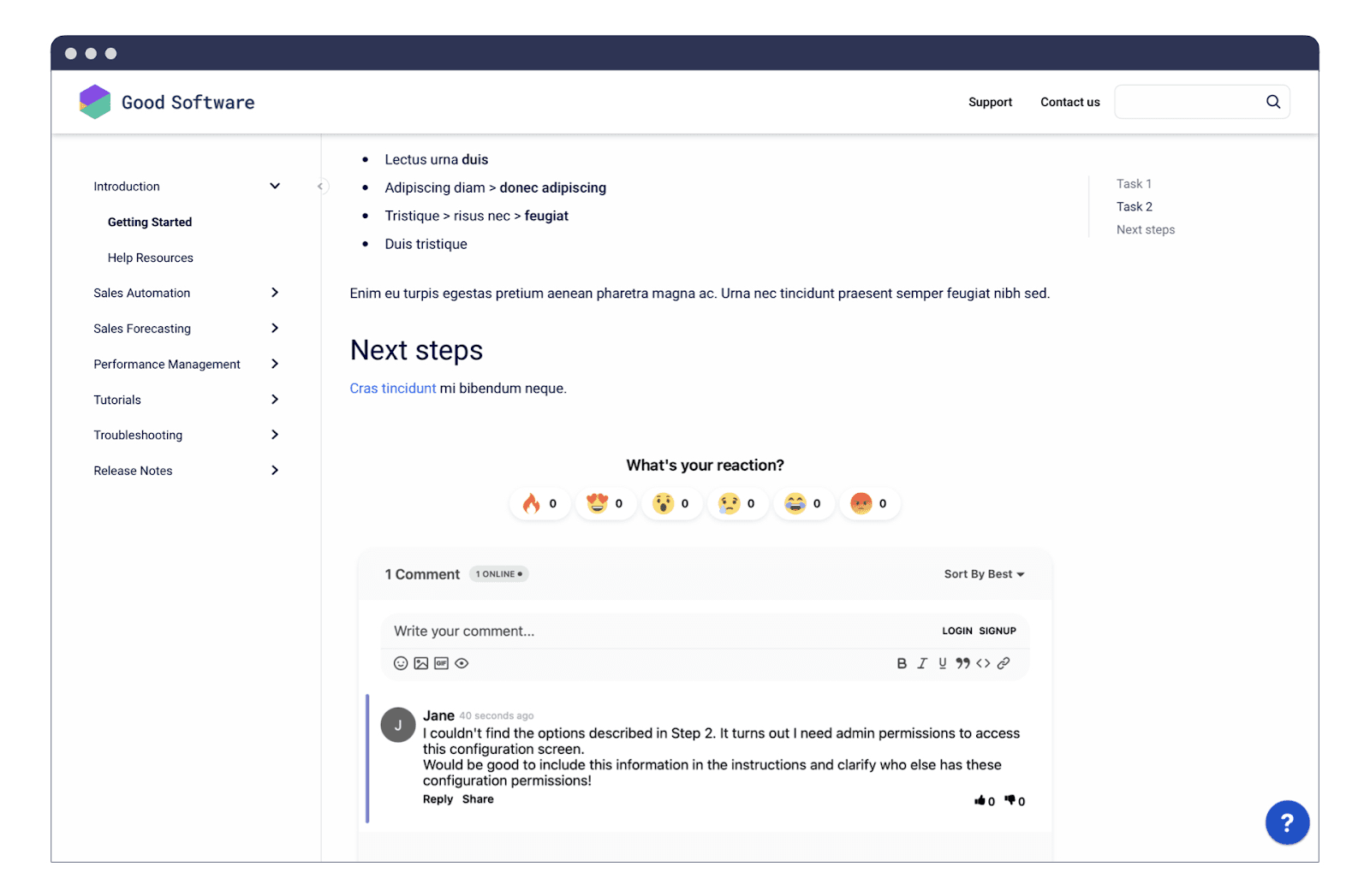Toggle underline text formatting
The width and height of the screenshot is (1370, 896).
[942, 663]
